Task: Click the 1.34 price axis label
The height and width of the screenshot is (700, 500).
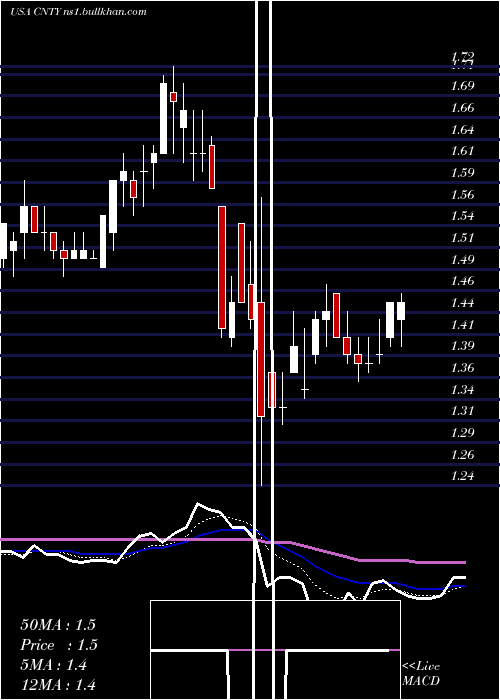Action: tap(462, 390)
